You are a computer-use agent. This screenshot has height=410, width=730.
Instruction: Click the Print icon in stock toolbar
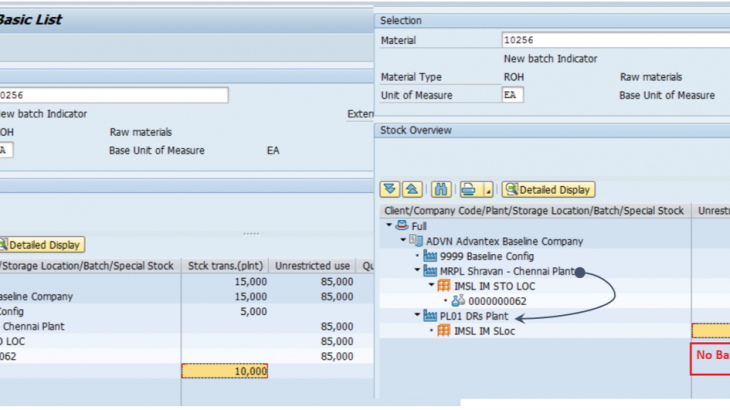[467, 189]
